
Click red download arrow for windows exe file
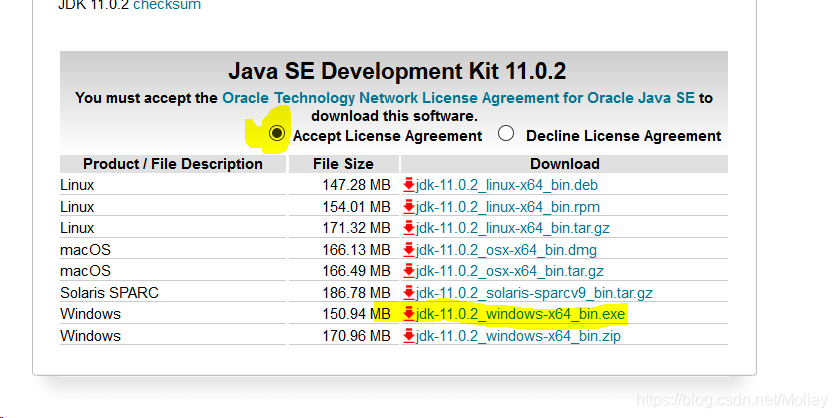pyautogui.click(x=409, y=314)
